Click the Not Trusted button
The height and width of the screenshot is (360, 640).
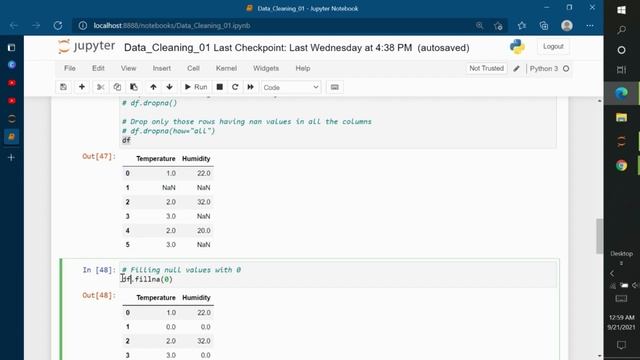(x=486, y=68)
